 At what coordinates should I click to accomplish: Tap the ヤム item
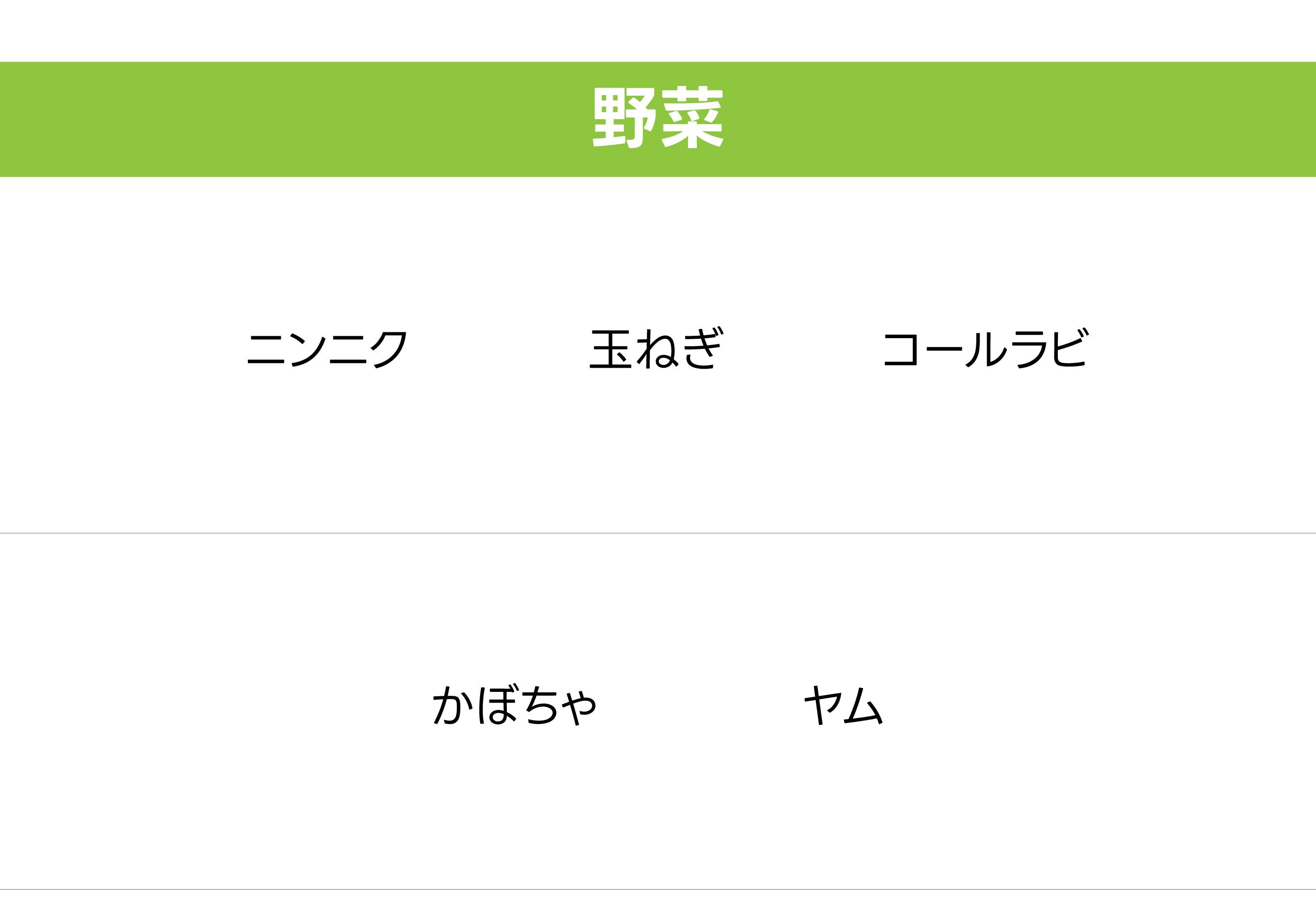coord(843,705)
